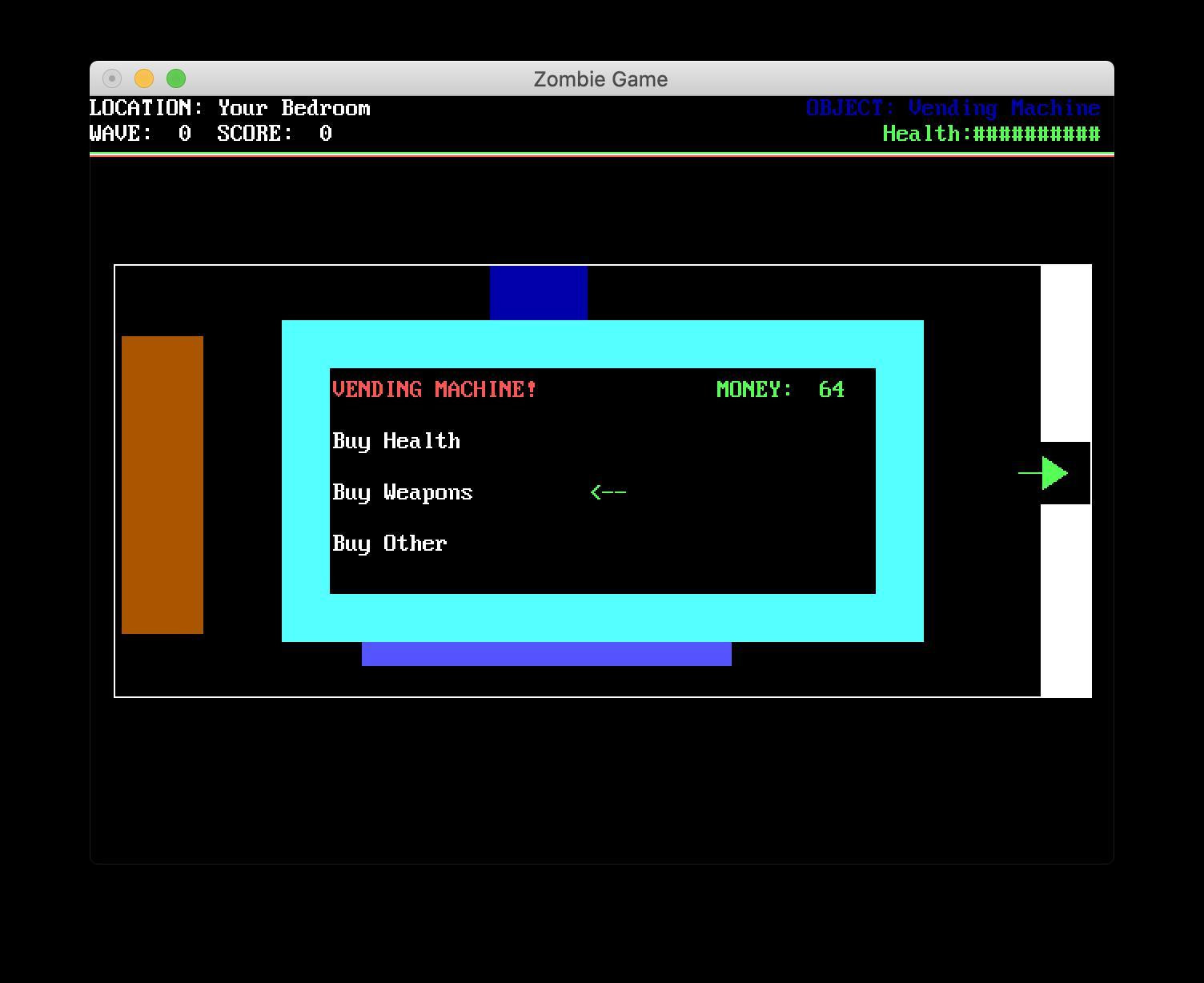Screen dimensions: 1204x983
Task: Click the MONEY: 64 counter
Action: pyautogui.click(x=781, y=389)
